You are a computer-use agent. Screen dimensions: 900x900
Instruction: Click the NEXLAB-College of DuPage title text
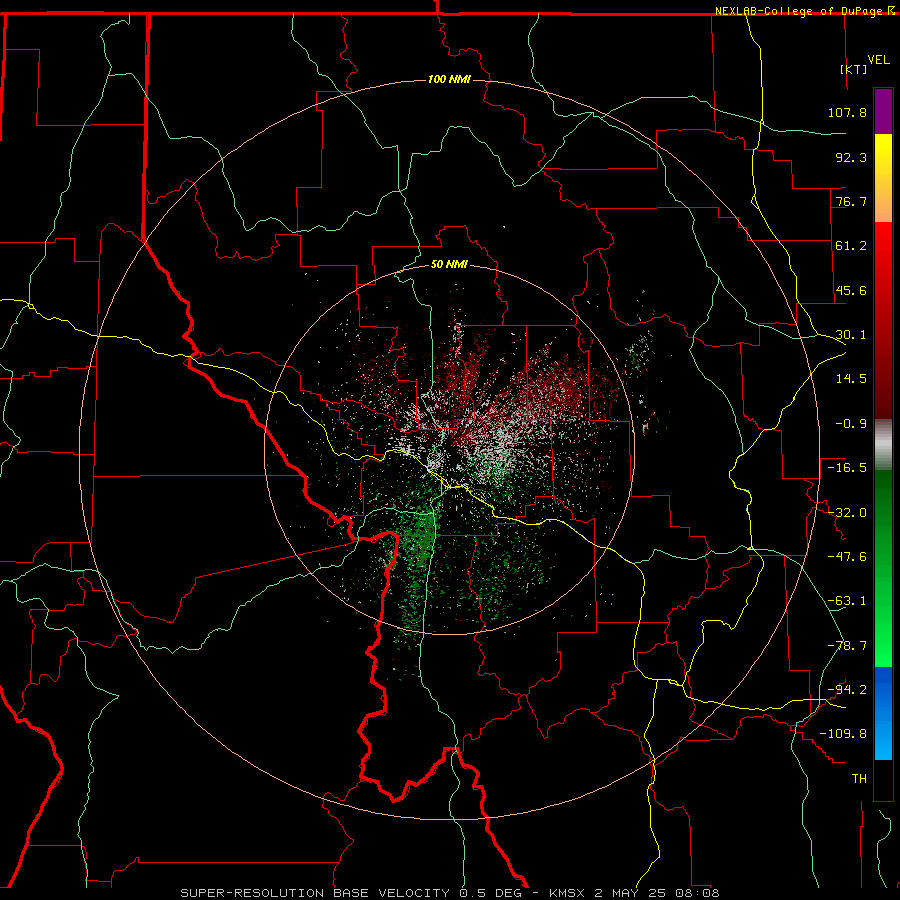point(800,11)
